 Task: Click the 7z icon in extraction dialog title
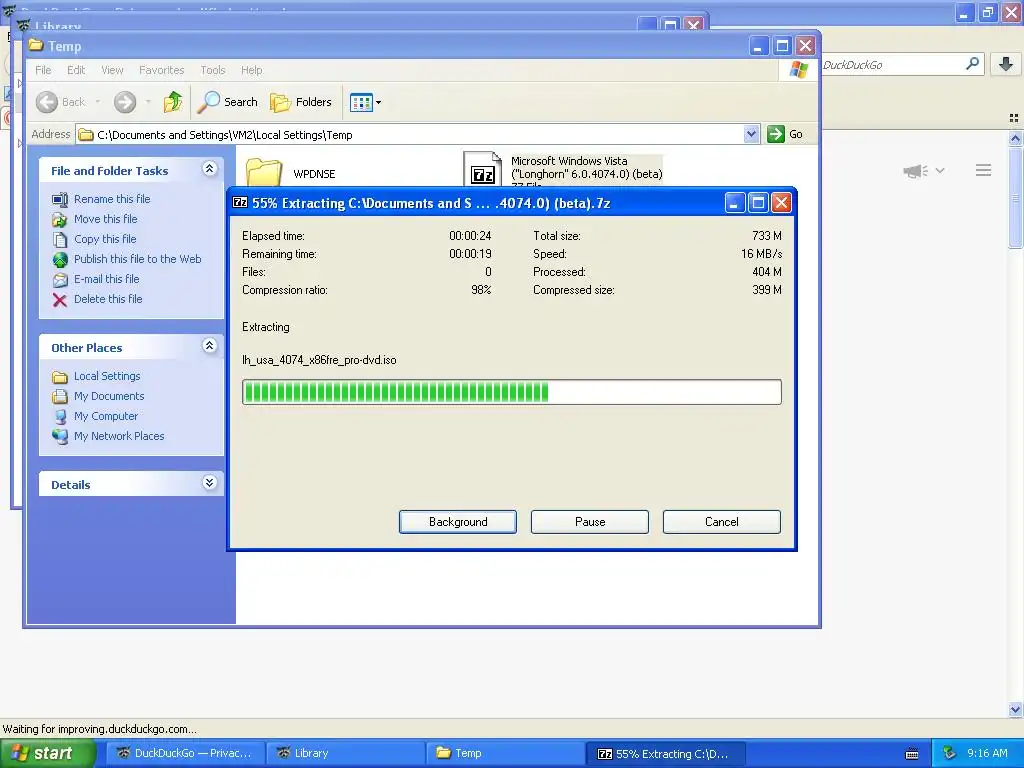point(240,202)
